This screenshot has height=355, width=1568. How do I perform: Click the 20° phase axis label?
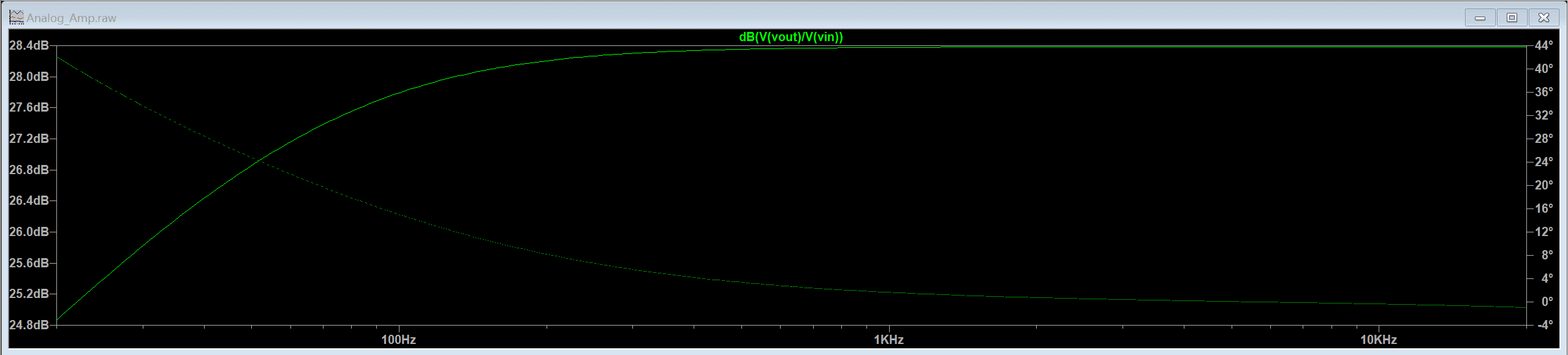1543,185
